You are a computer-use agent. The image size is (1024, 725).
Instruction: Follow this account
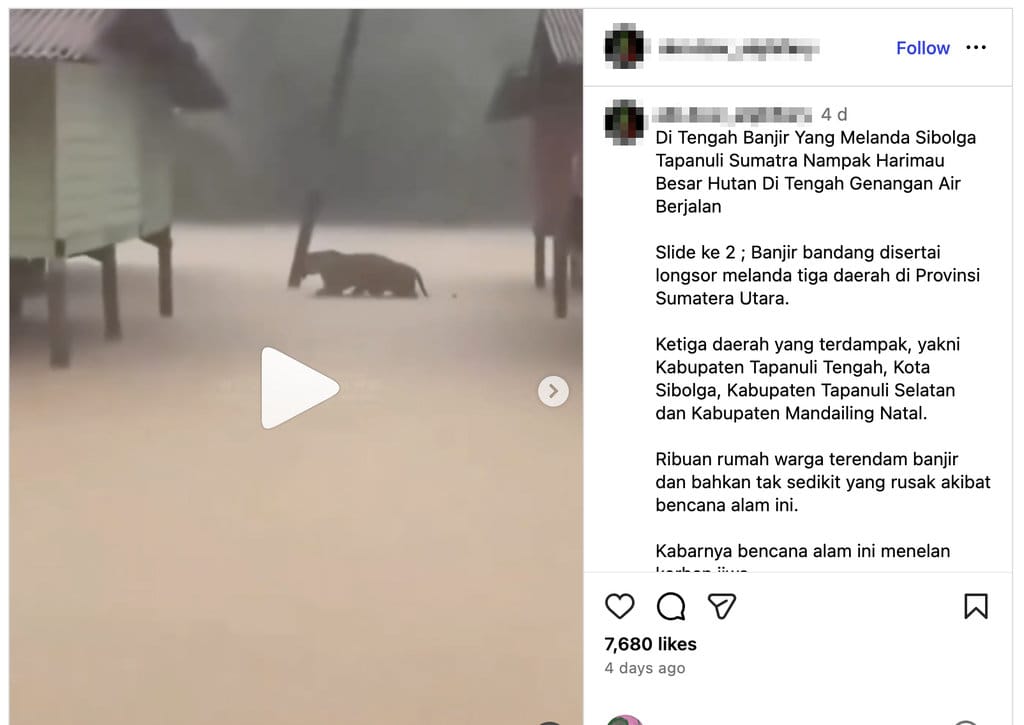click(922, 48)
